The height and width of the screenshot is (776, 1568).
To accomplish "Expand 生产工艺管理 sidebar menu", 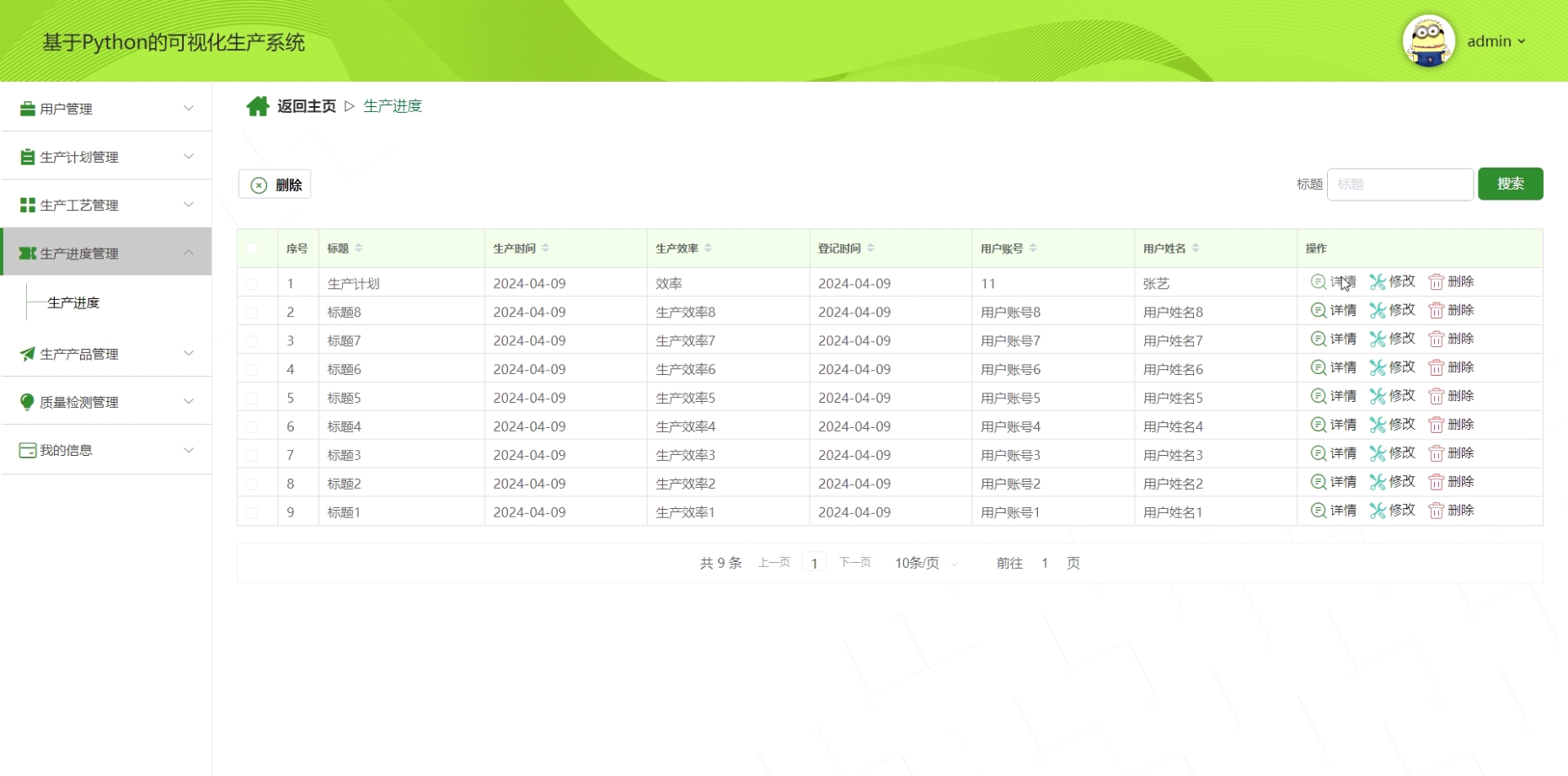I will click(x=106, y=204).
